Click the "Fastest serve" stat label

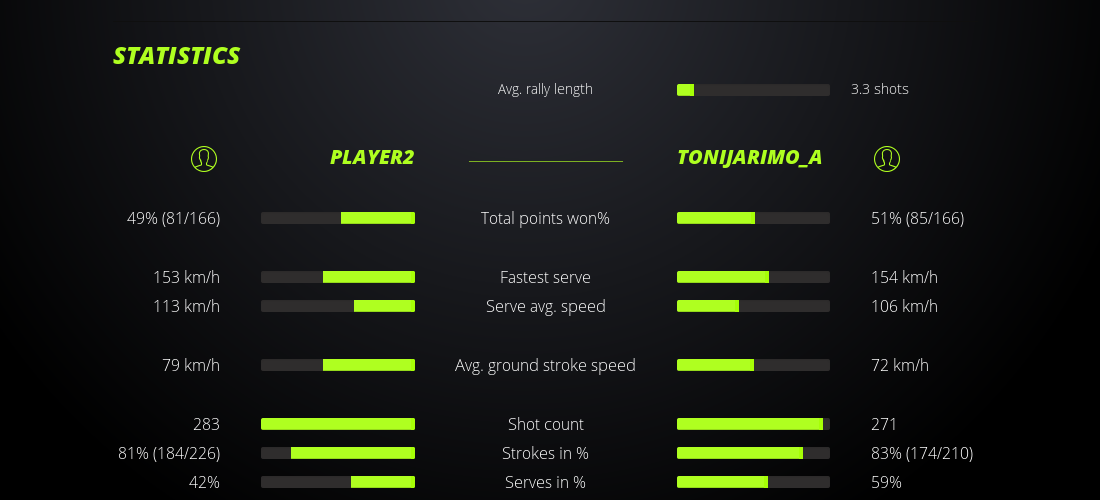[x=545, y=277]
